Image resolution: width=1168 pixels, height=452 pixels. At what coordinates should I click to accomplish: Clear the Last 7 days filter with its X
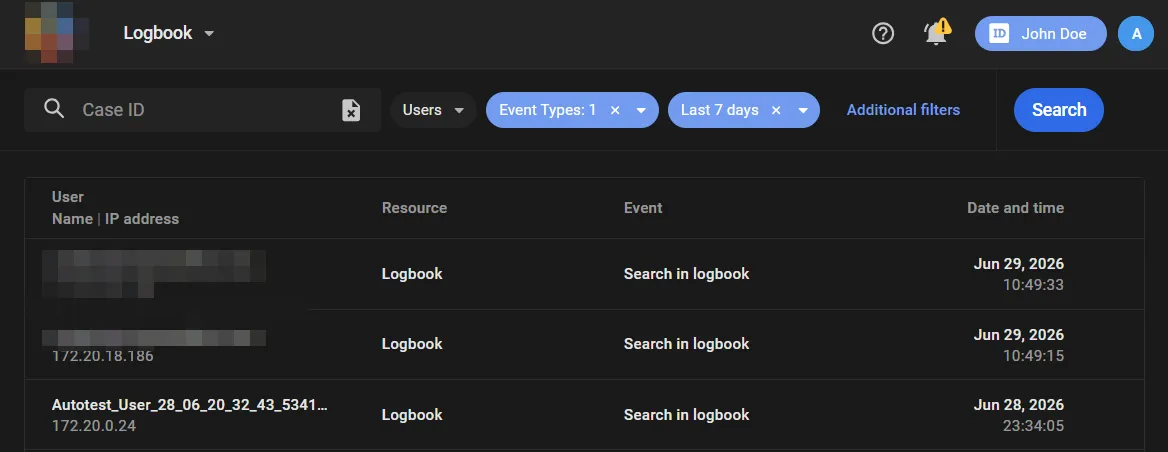click(x=776, y=110)
